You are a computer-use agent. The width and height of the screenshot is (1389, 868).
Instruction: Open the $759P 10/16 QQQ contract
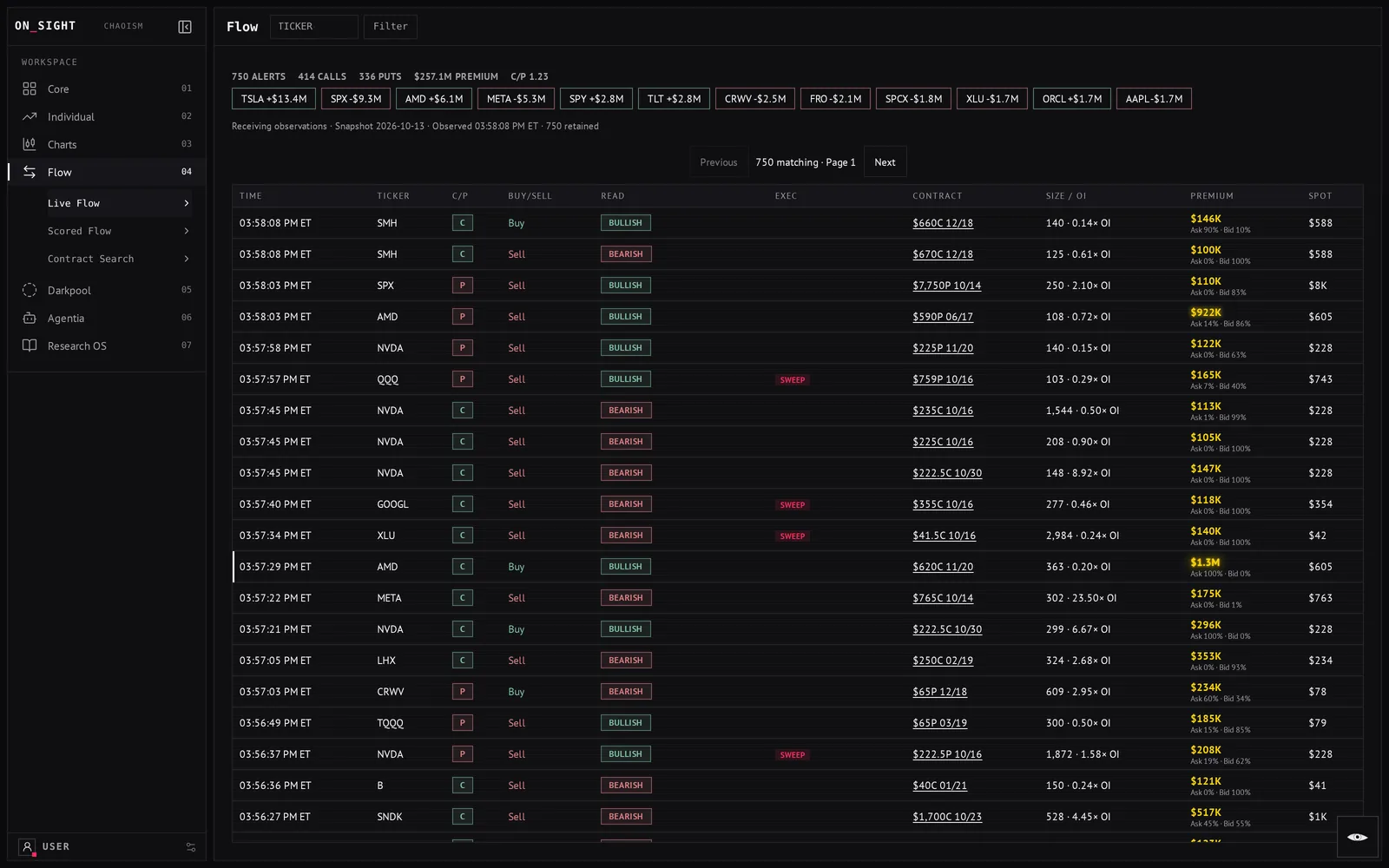[943, 379]
